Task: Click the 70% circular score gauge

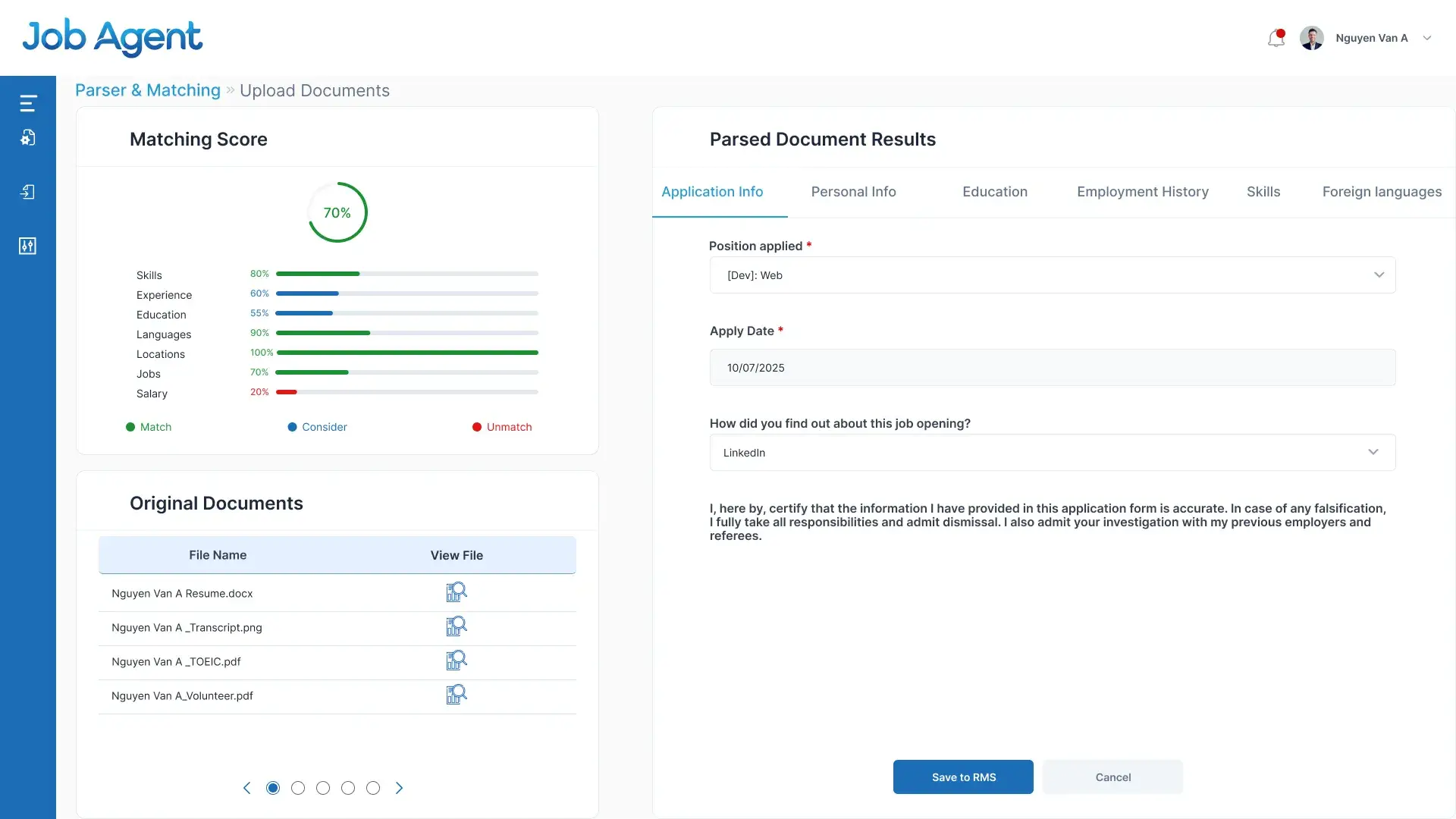Action: 337,212
